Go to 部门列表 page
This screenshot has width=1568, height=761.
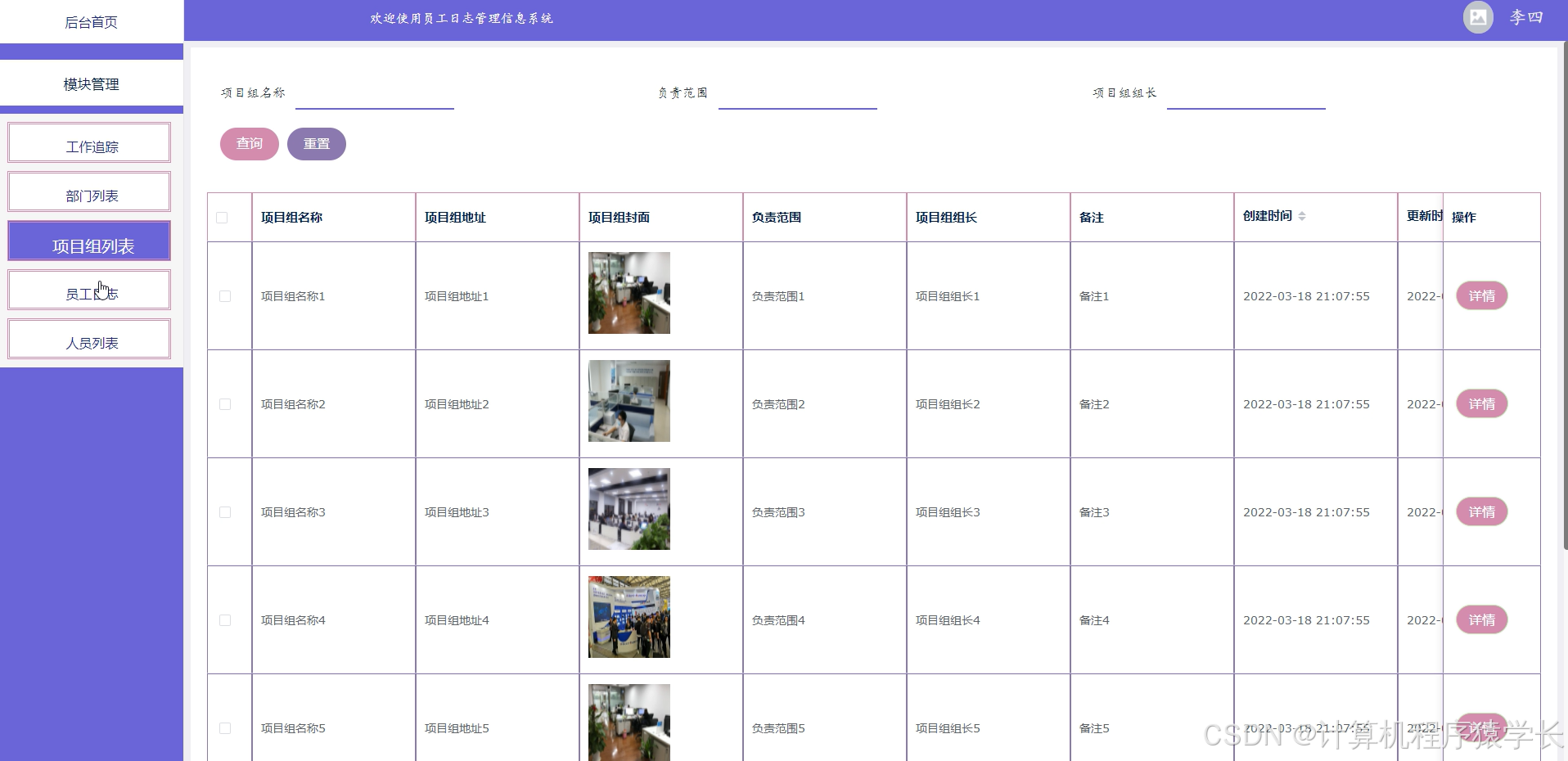coord(89,192)
